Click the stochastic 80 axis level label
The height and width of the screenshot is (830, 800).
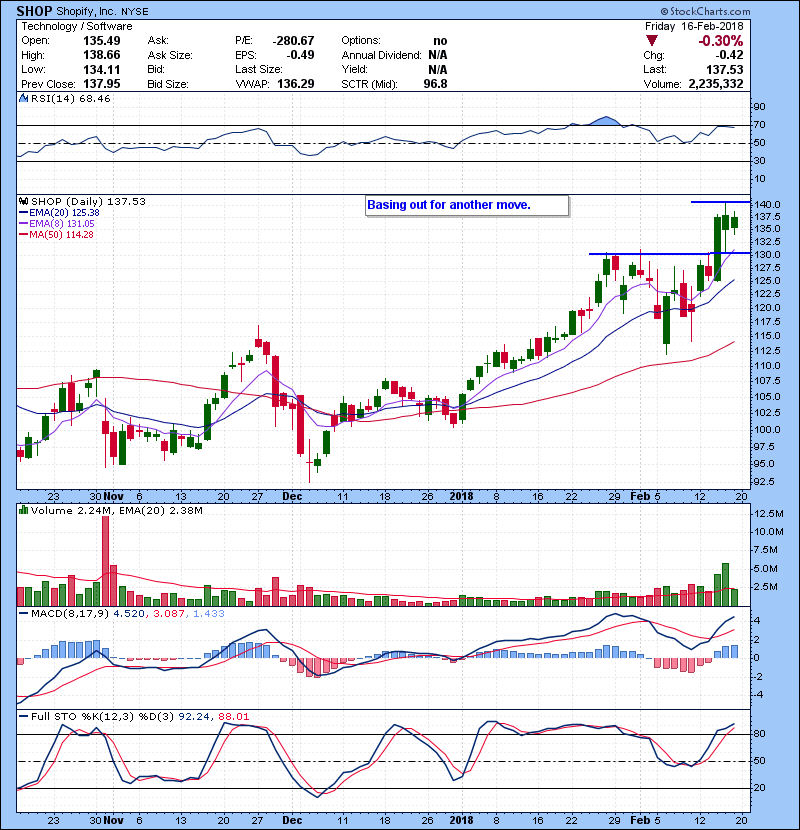coord(760,734)
